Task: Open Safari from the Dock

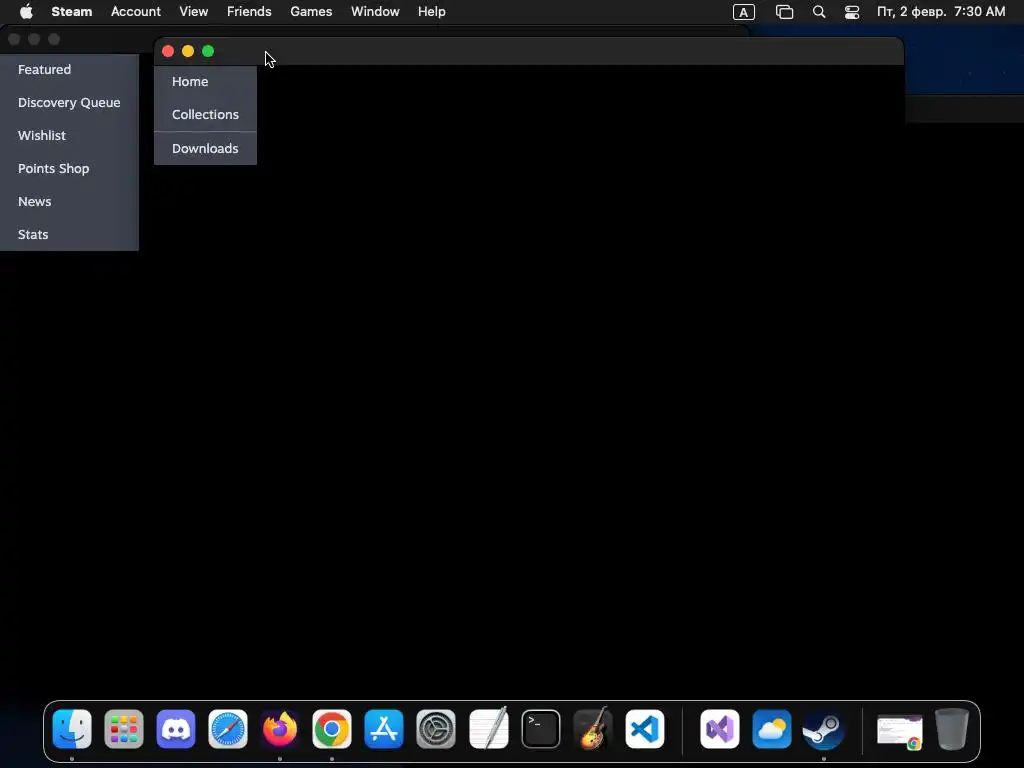Action: pos(228,729)
